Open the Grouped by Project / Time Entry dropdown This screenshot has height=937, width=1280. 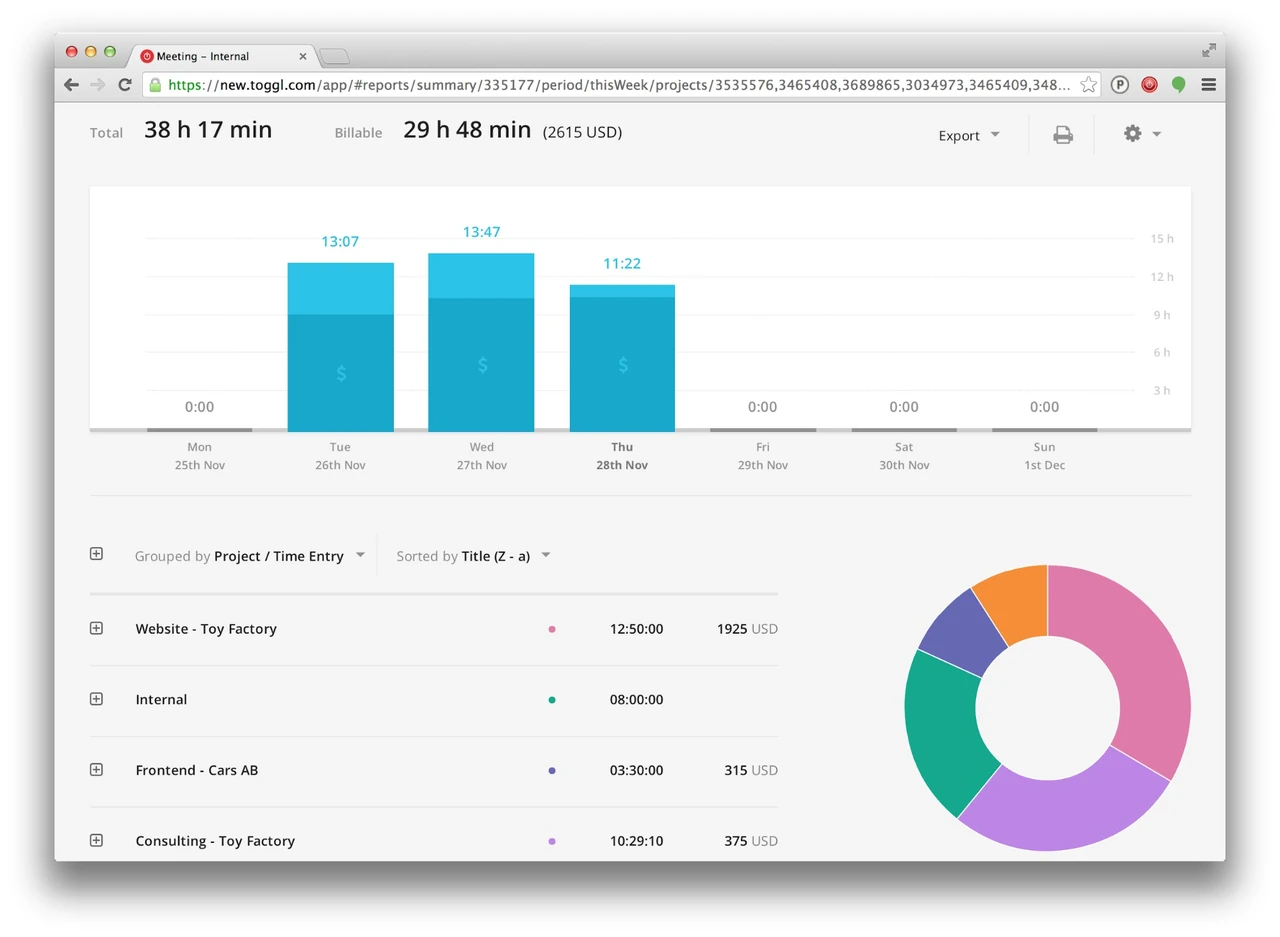tap(250, 556)
